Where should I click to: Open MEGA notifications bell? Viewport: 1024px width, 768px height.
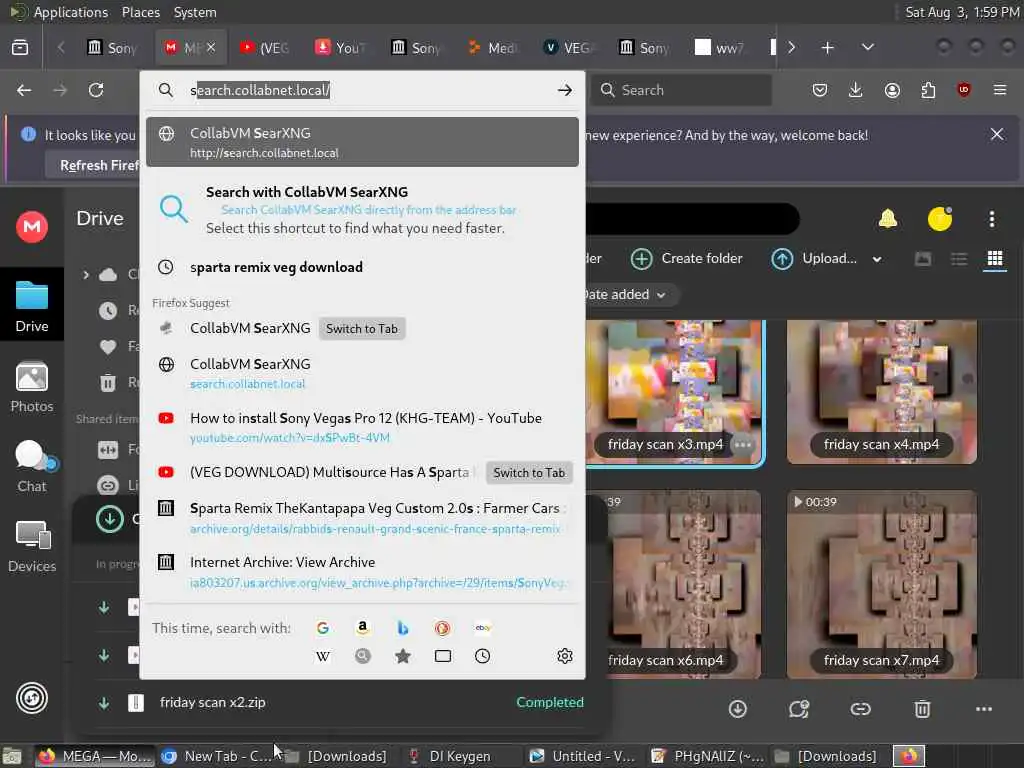(888, 219)
